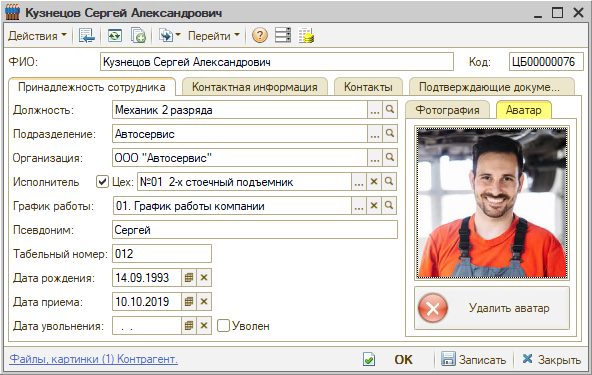This screenshot has width=592, height=375.
Task: Click the Удалить аватар button
Action: pyautogui.click(x=492, y=308)
